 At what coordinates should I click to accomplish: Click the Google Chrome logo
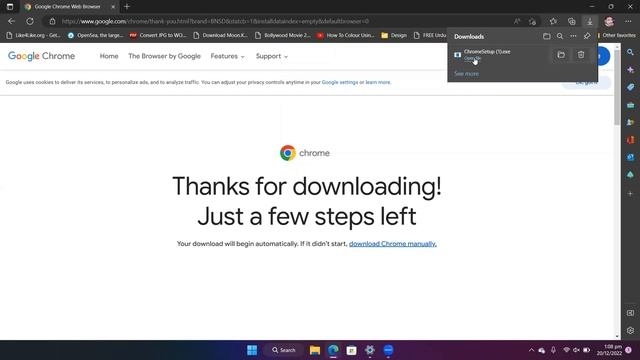[x=41, y=56]
